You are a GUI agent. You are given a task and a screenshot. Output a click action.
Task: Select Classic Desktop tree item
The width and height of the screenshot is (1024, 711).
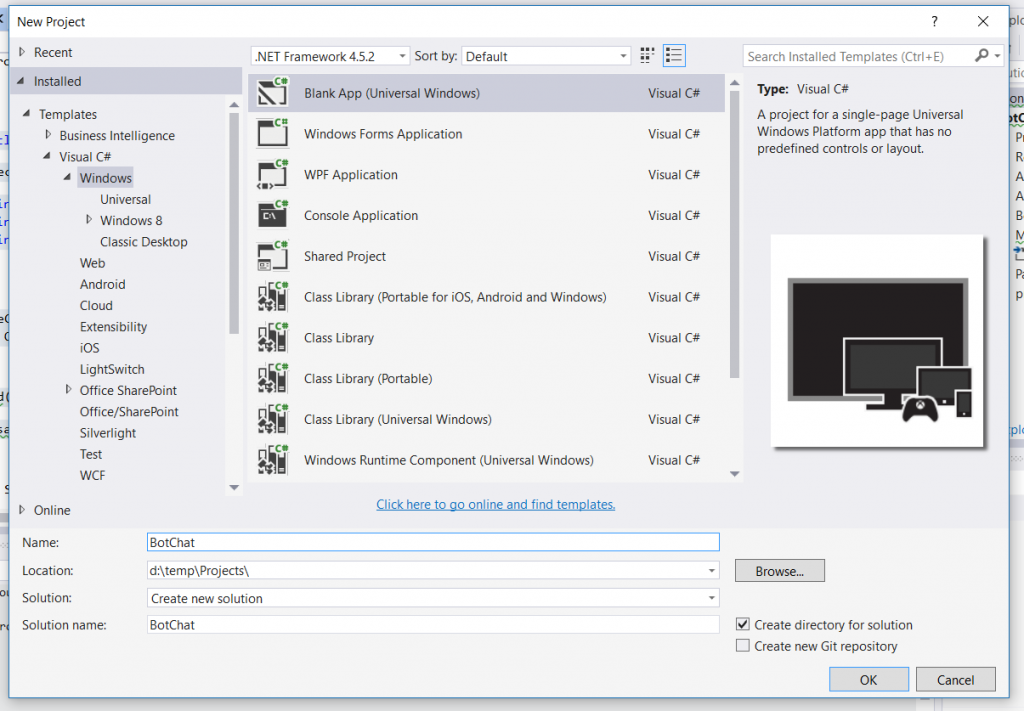144,242
